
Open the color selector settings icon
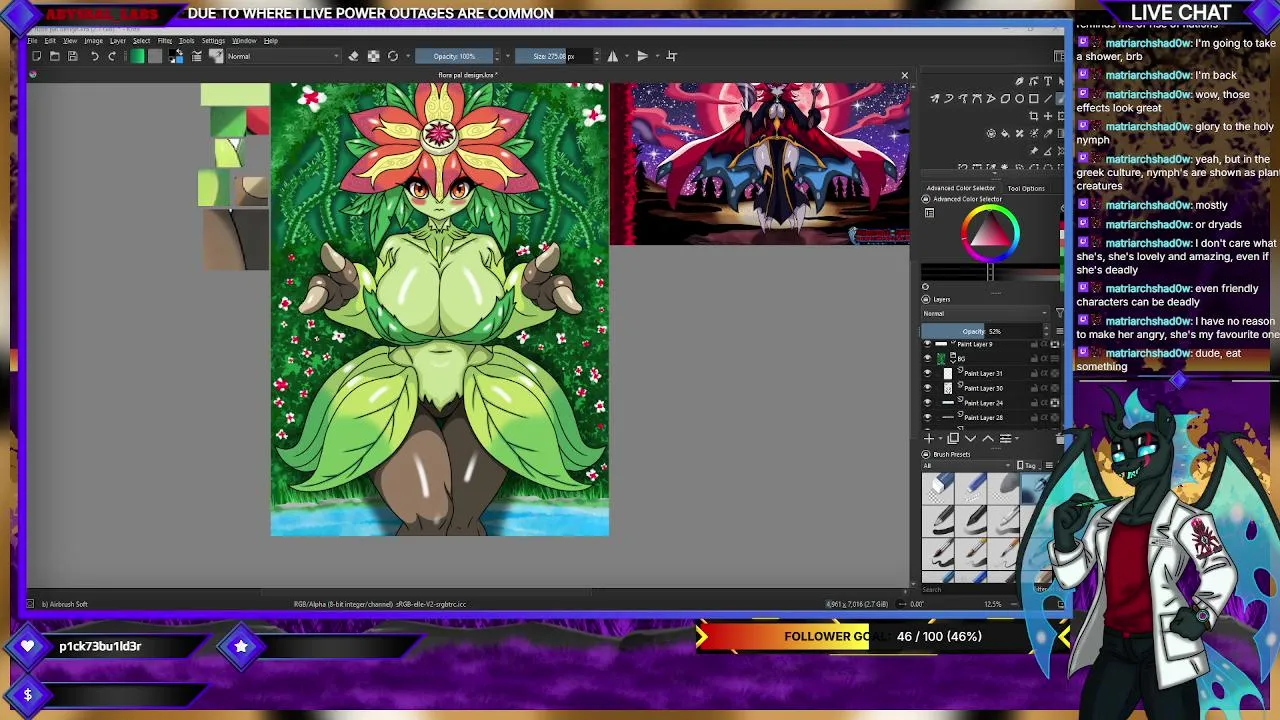tap(929, 213)
